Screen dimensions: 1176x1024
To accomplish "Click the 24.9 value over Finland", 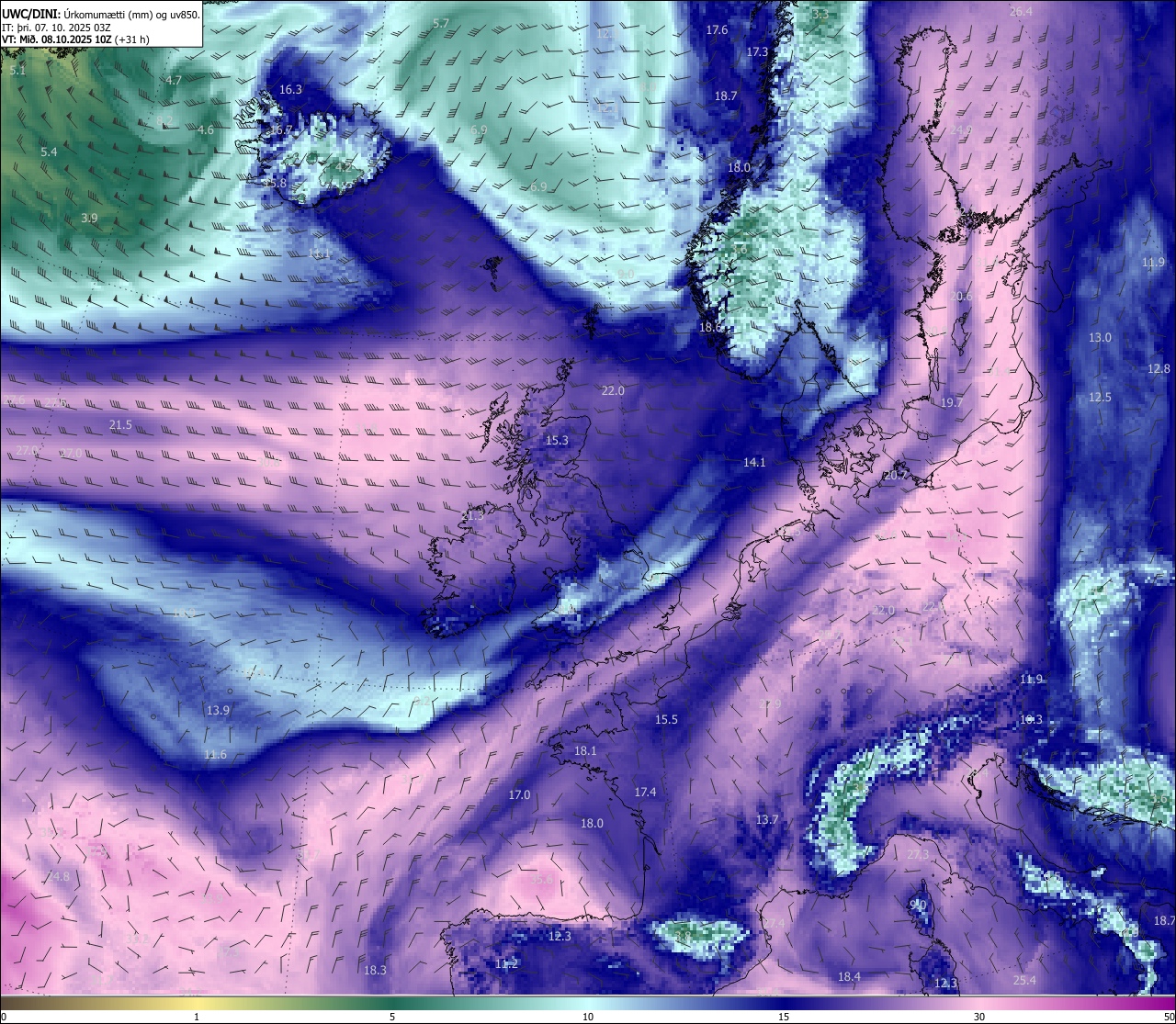I will [960, 130].
